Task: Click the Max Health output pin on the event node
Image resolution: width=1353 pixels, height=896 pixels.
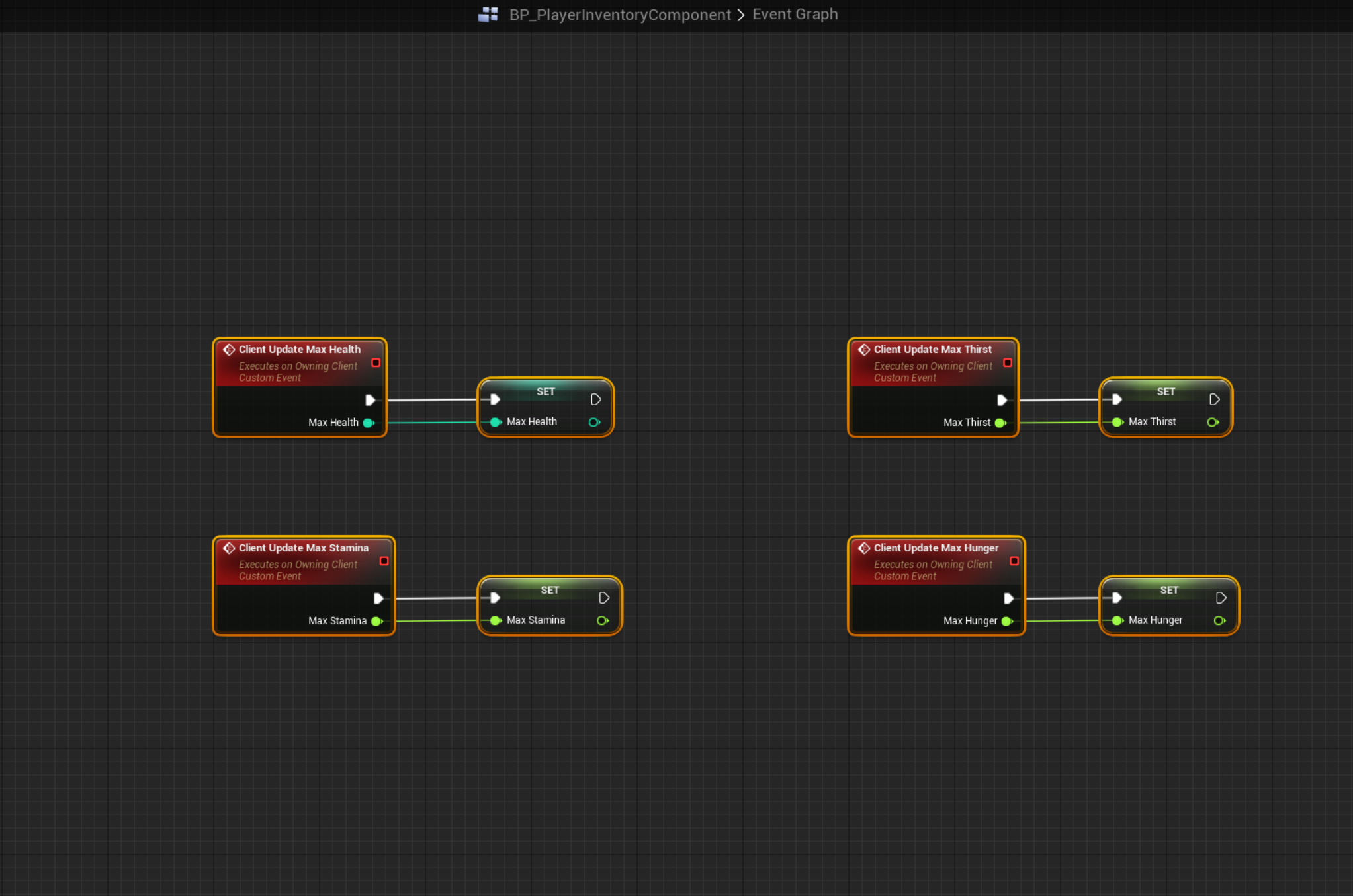Action: click(x=369, y=423)
